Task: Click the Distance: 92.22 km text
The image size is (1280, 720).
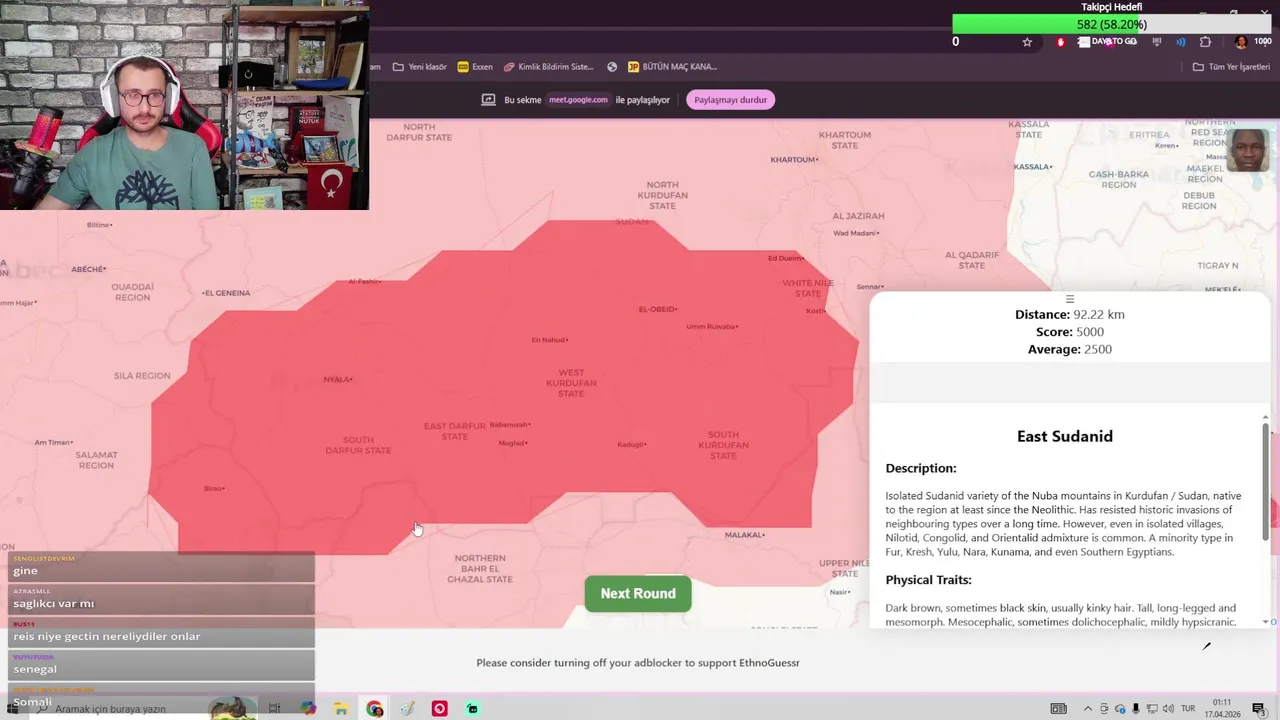Action: click(x=1070, y=314)
